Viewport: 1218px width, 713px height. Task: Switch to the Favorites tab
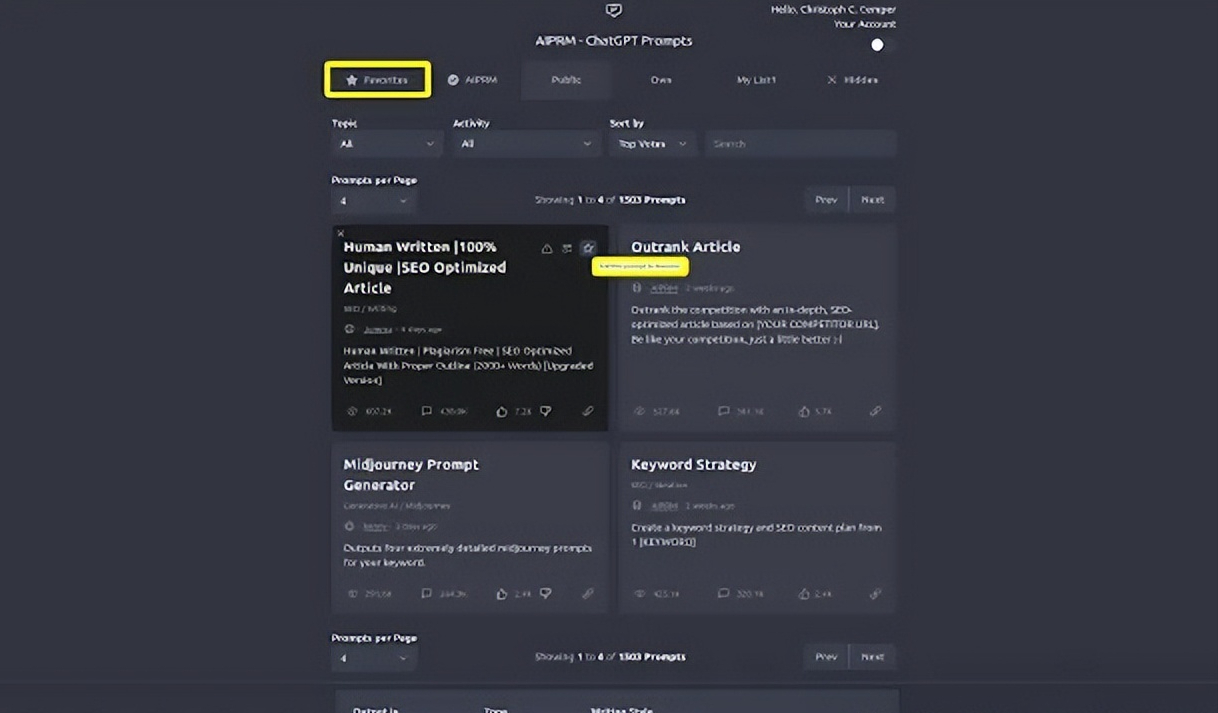coord(377,80)
